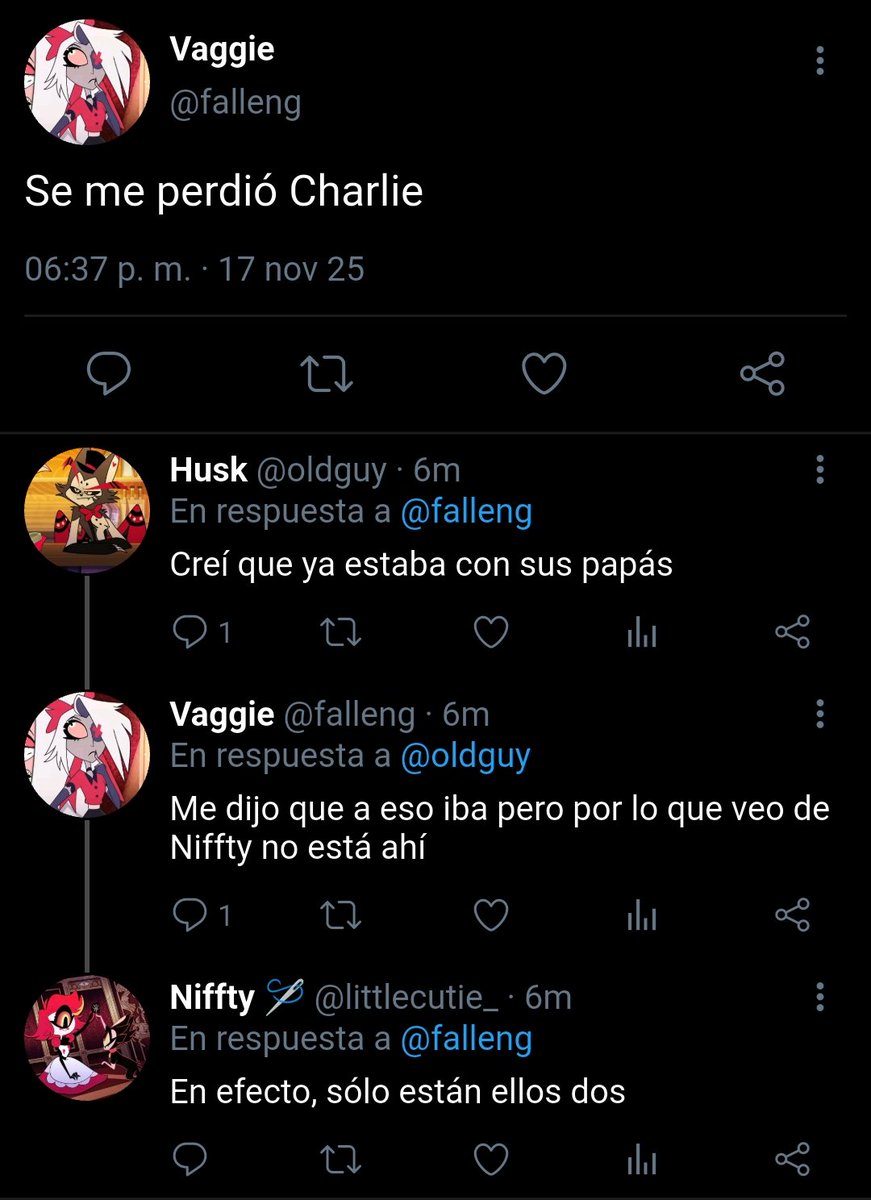Open @falleng link in Husk's reply
The height and width of the screenshot is (1200, 871).
pos(466,512)
